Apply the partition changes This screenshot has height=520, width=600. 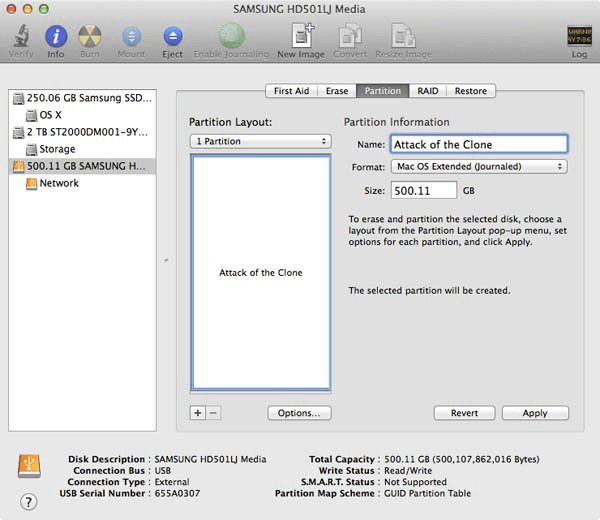pyautogui.click(x=535, y=413)
